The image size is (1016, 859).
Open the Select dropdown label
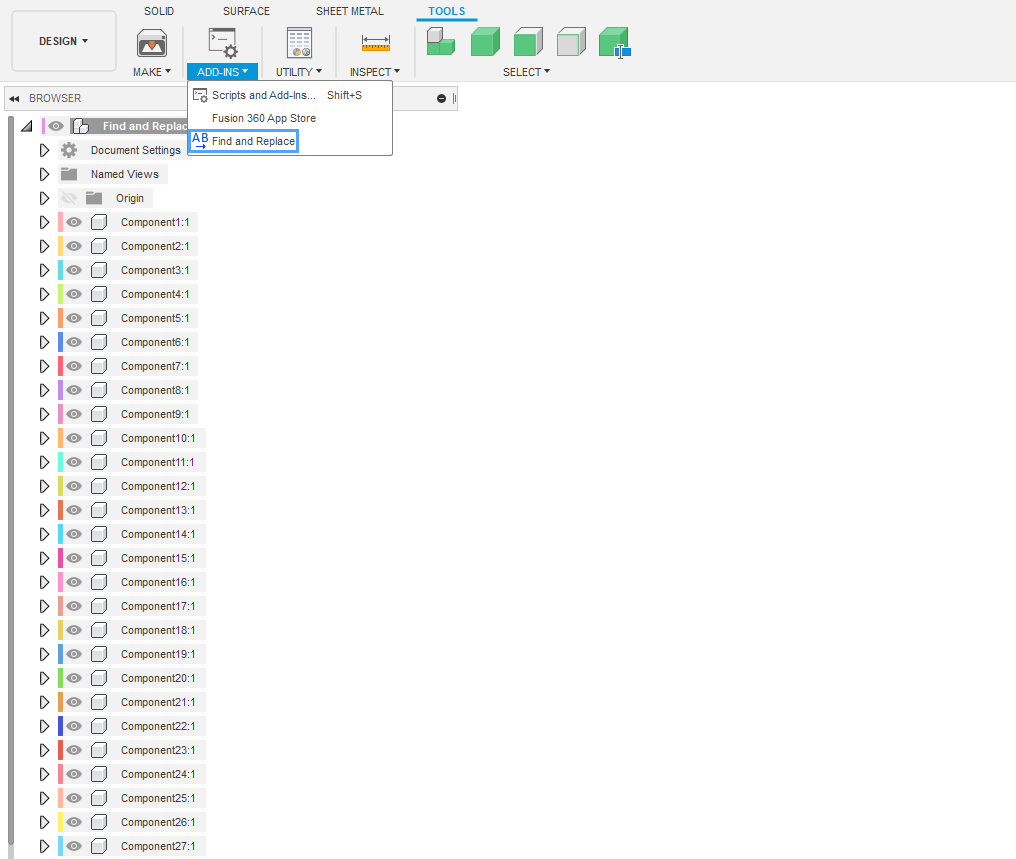[526, 72]
